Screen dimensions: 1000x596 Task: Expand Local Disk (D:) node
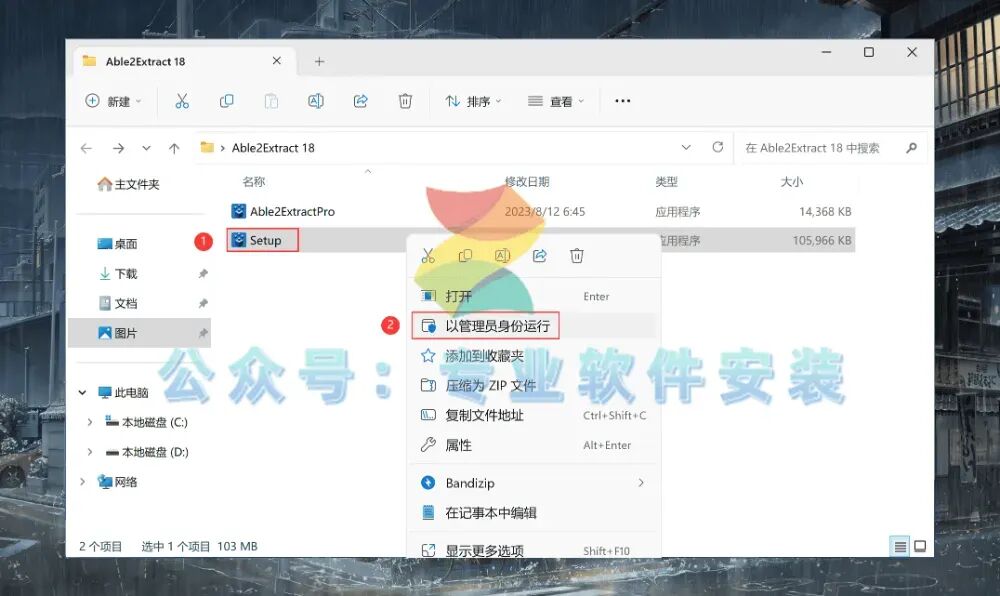[90, 452]
